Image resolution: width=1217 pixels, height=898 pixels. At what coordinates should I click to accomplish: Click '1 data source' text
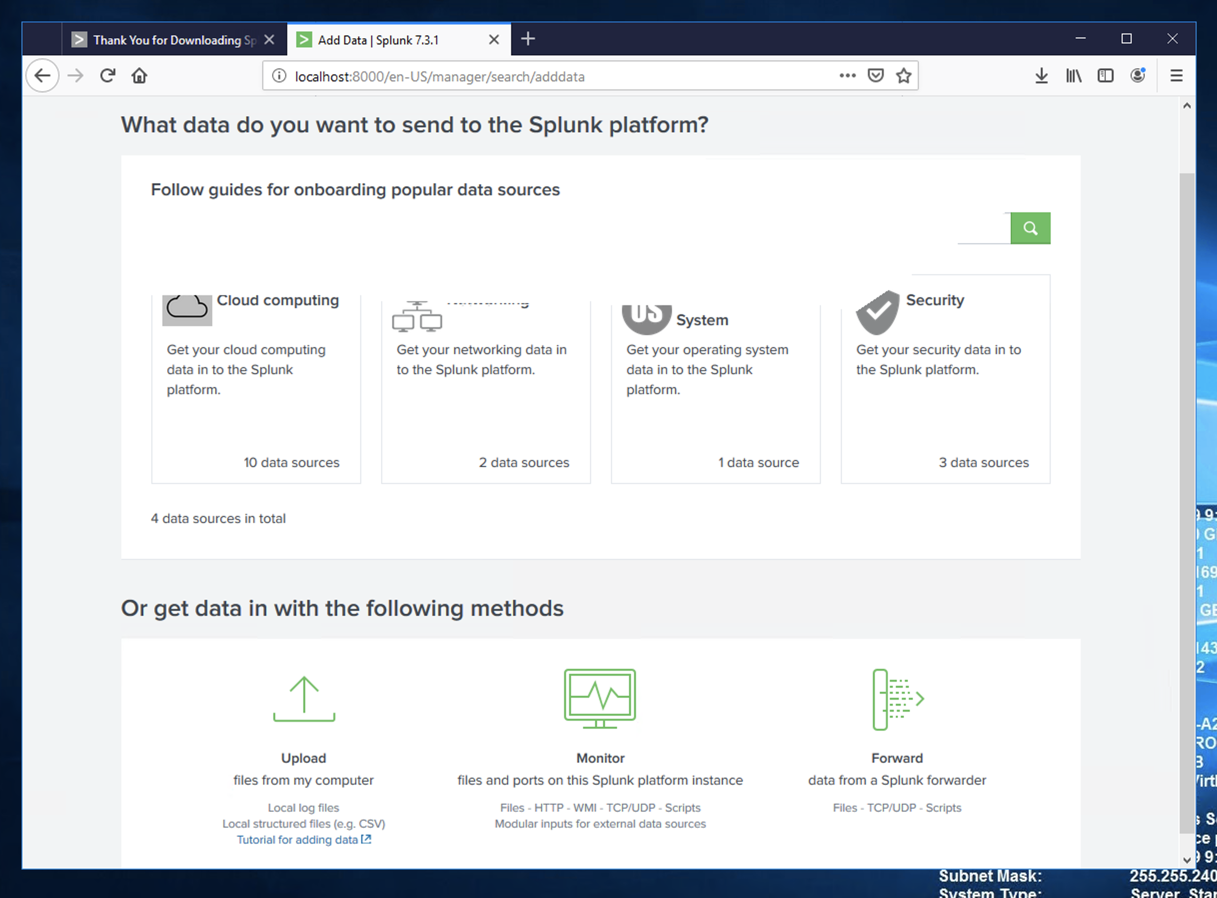[x=759, y=463]
